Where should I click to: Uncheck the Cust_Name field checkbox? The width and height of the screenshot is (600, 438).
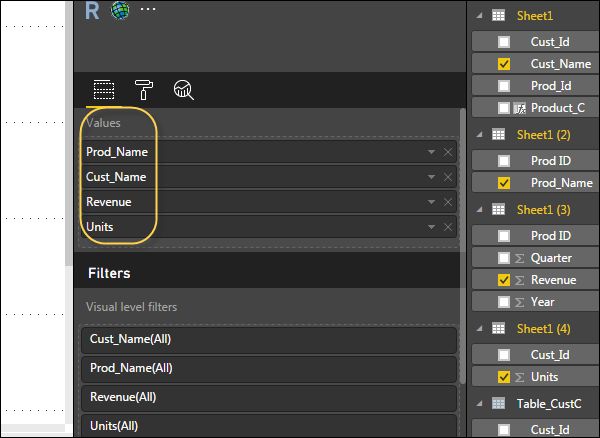click(504, 64)
